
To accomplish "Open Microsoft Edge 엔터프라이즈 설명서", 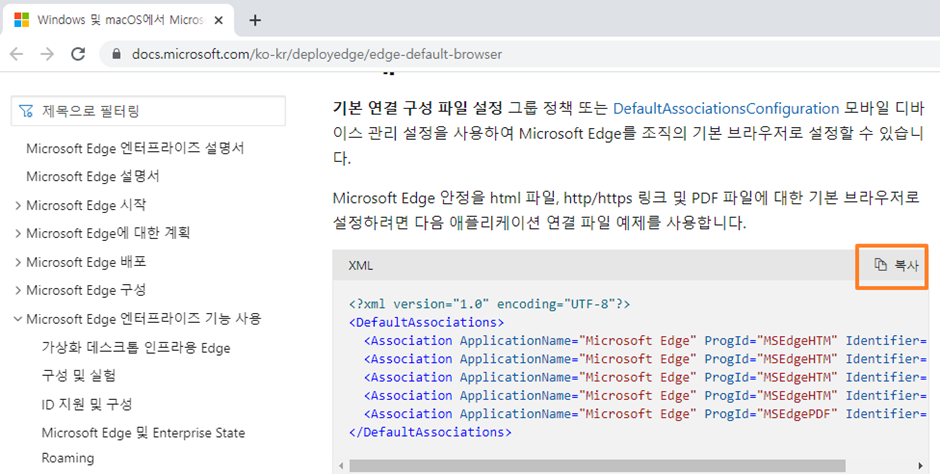I will pyautogui.click(x=135, y=148).
